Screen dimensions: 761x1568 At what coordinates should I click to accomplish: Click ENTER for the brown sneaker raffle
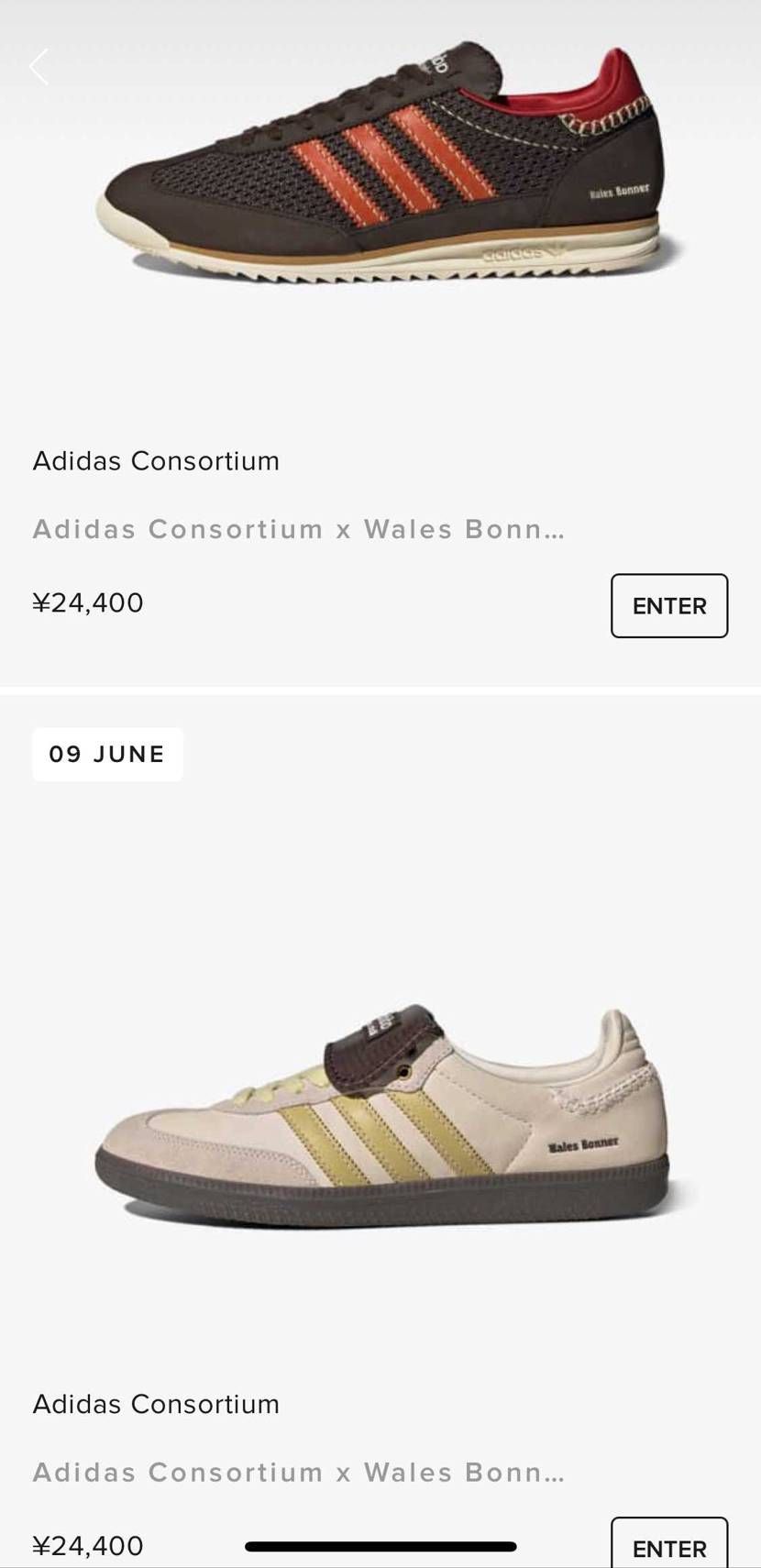(669, 605)
